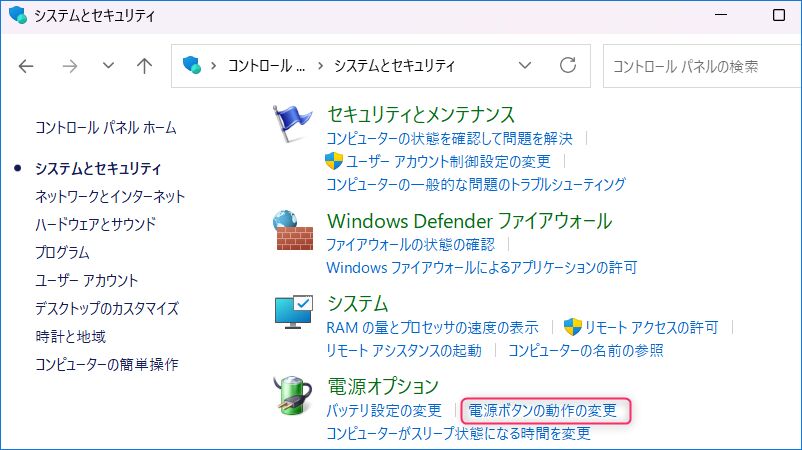Image resolution: width=802 pixels, height=450 pixels.
Task: Open ネットワークとインターネット in the sidebar
Action: click(110, 196)
